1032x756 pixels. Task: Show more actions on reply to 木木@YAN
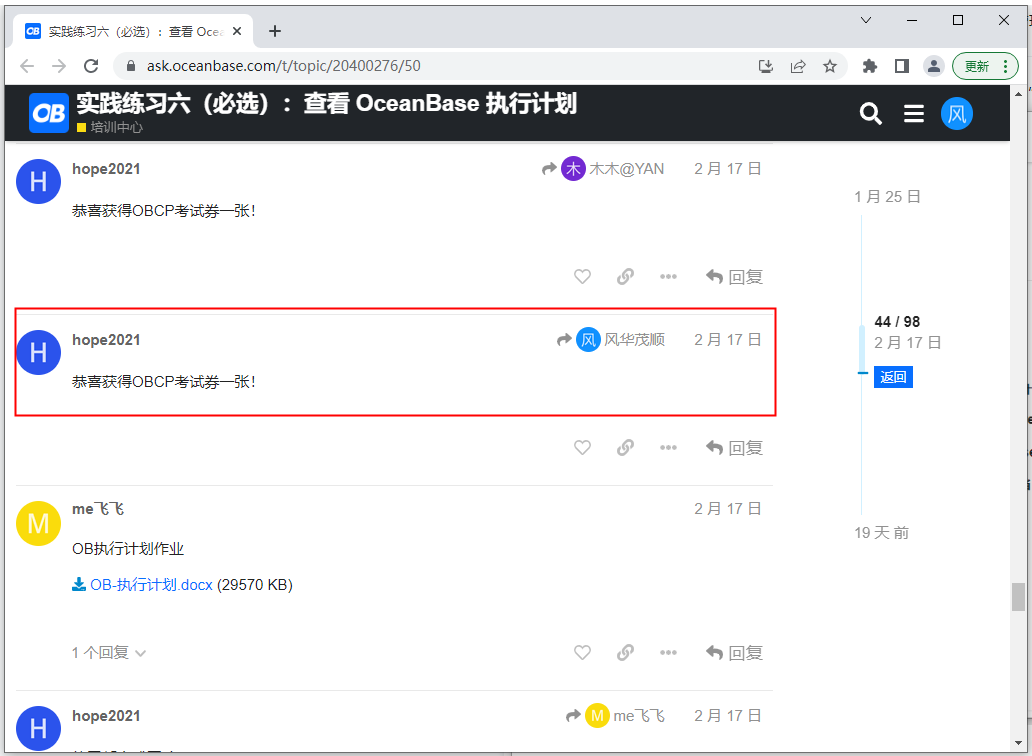[x=668, y=276]
